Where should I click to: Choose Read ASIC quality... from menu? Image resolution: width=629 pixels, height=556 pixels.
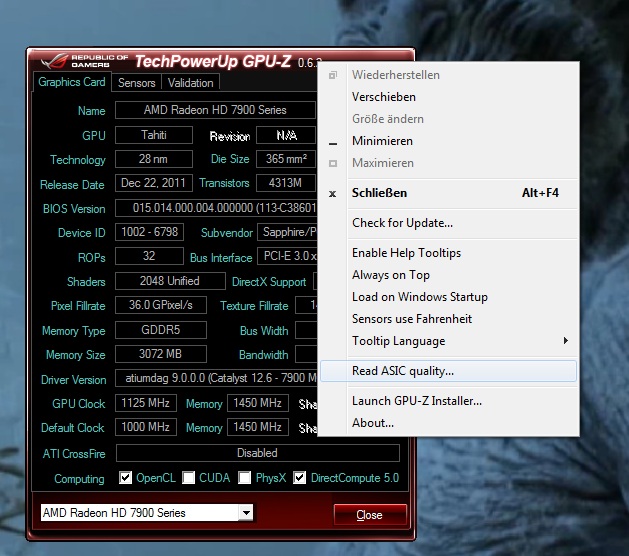pyautogui.click(x=448, y=371)
